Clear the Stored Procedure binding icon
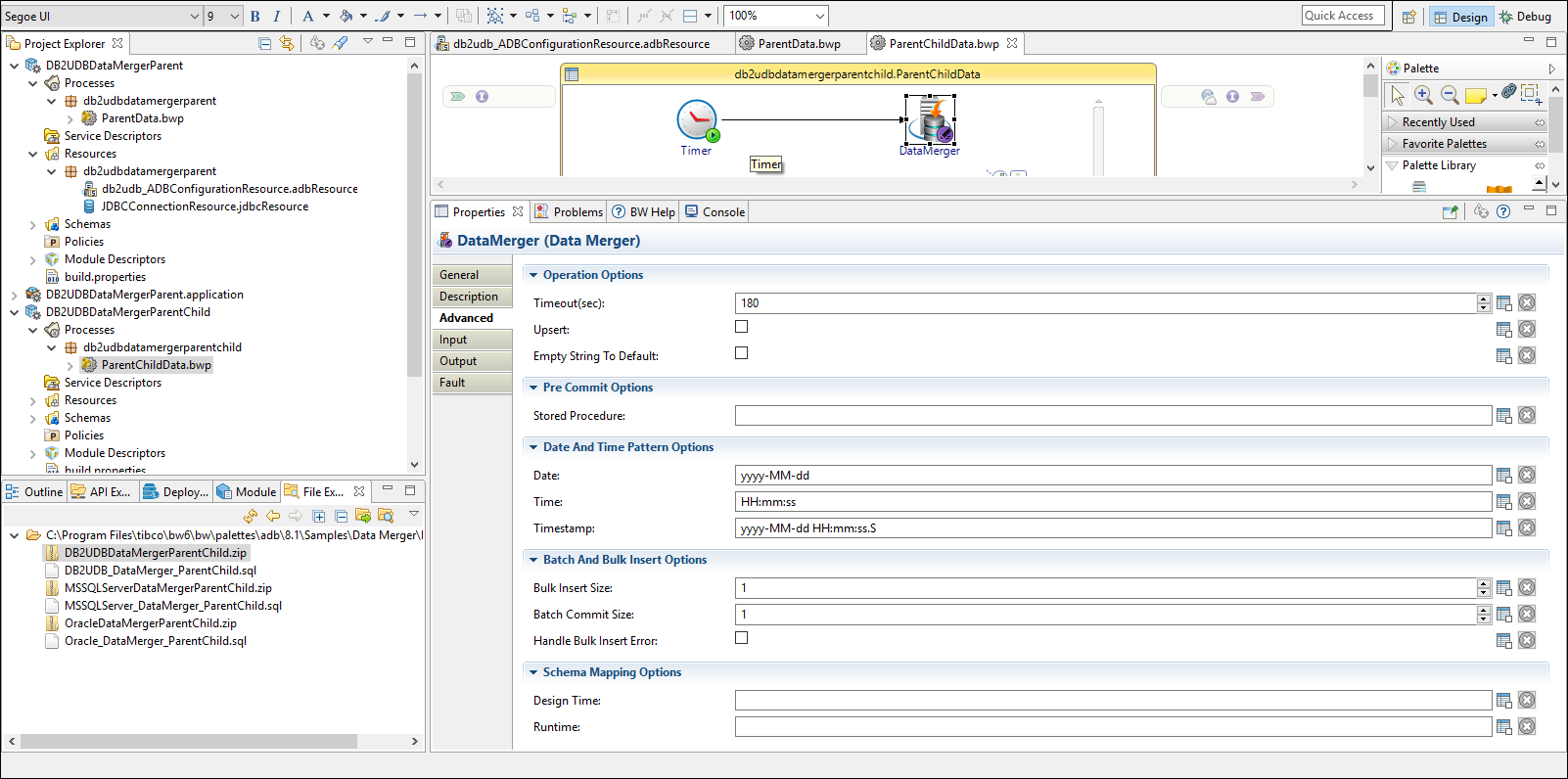The height and width of the screenshot is (779, 1568). [x=1527, y=416]
